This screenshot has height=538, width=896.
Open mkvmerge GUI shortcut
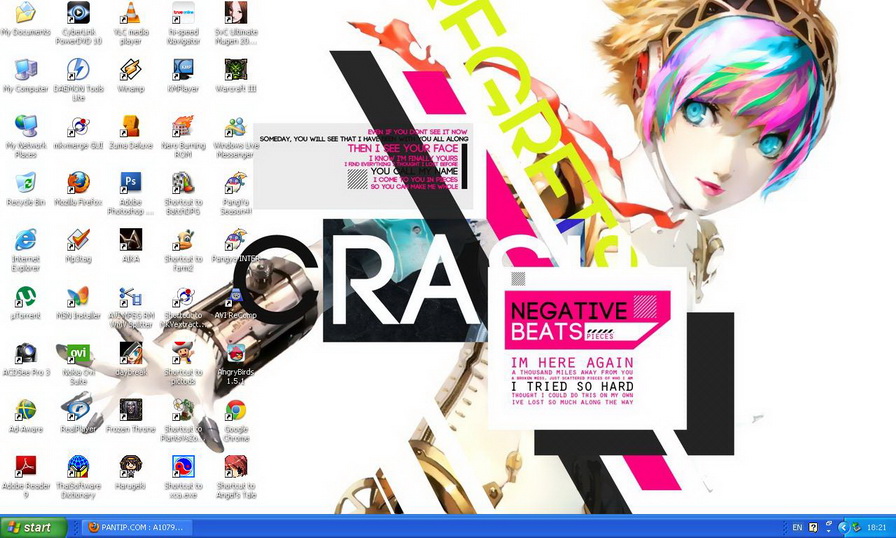[78, 126]
